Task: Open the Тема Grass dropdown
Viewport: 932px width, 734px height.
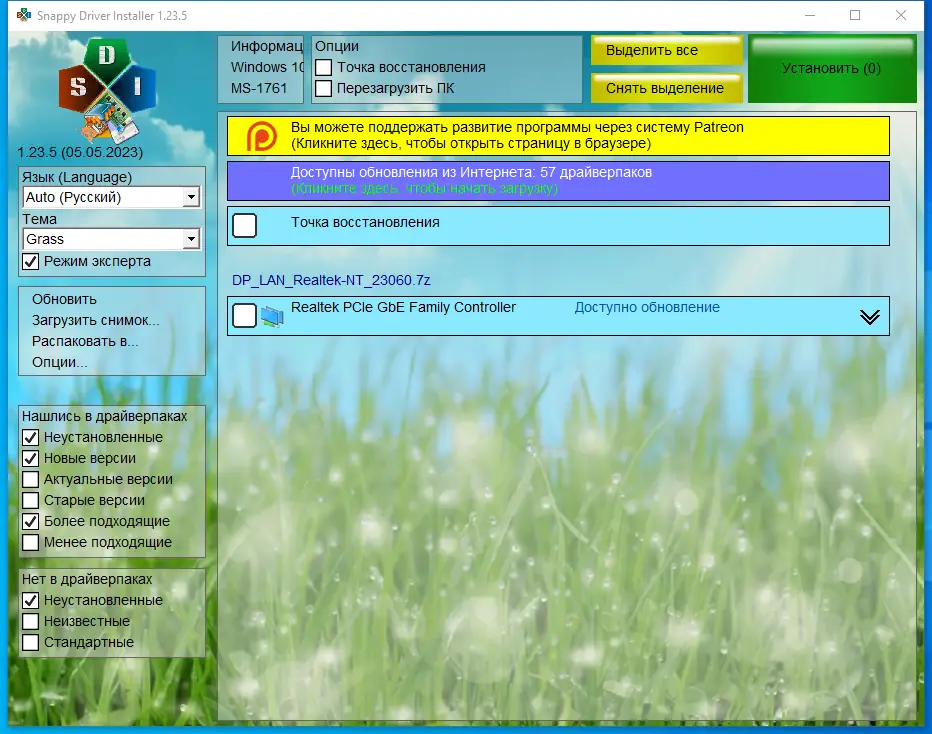Action: (x=111, y=239)
